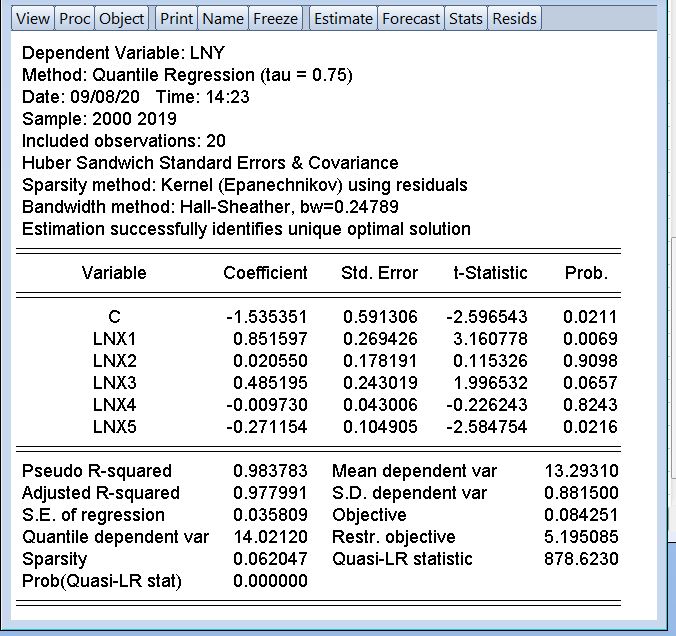Click the Coefficient column header

click(x=265, y=273)
